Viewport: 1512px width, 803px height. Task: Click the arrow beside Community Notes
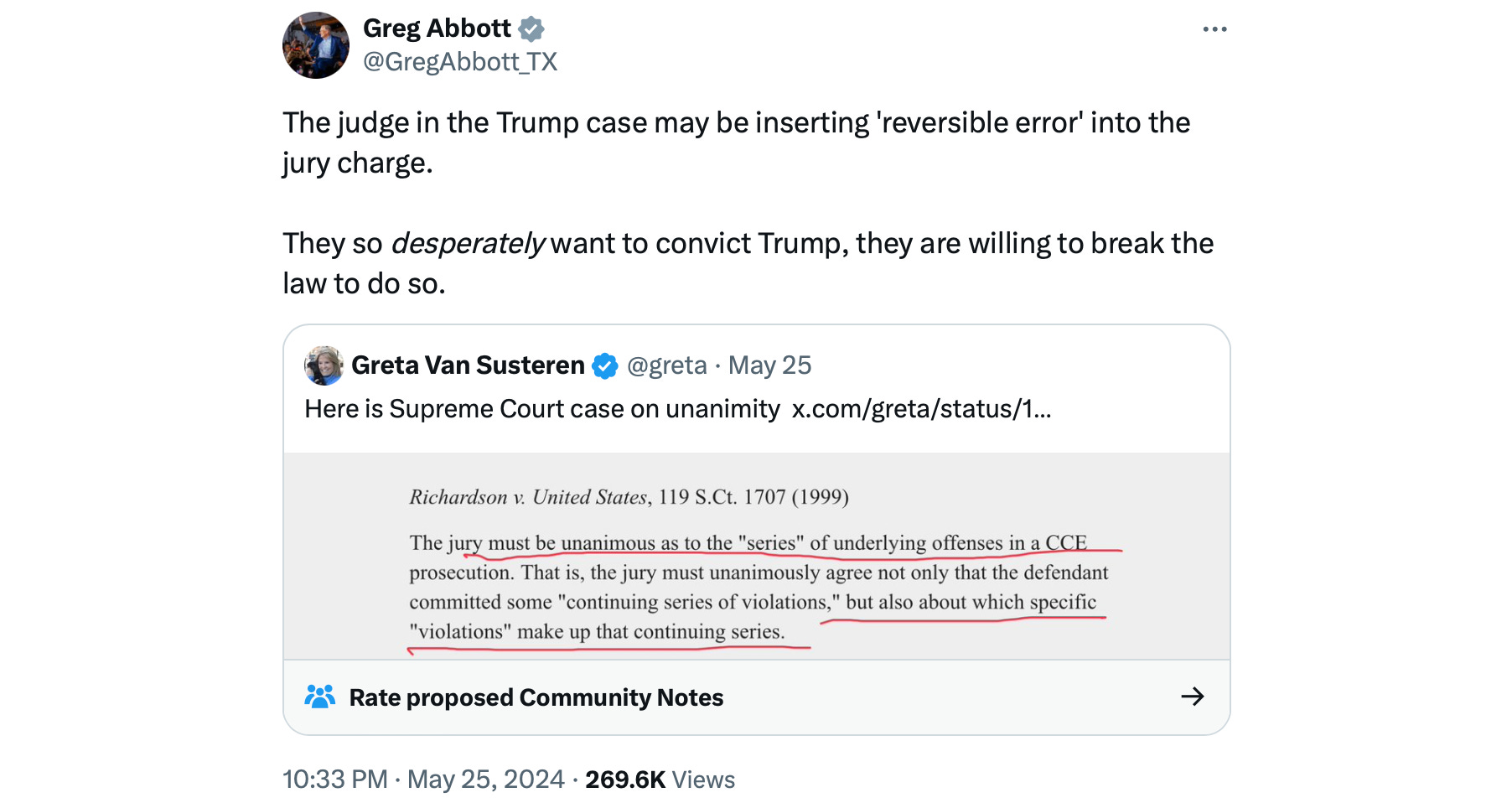coord(1192,697)
